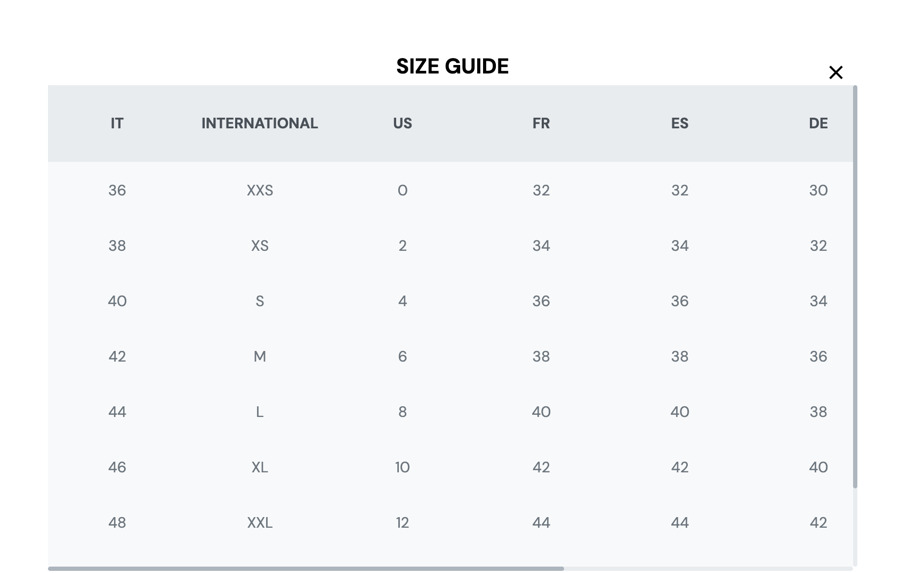The width and height of the screenshot is (900, 573).
Task: Click the IT size 48 cell
Action: pos(117,523)
